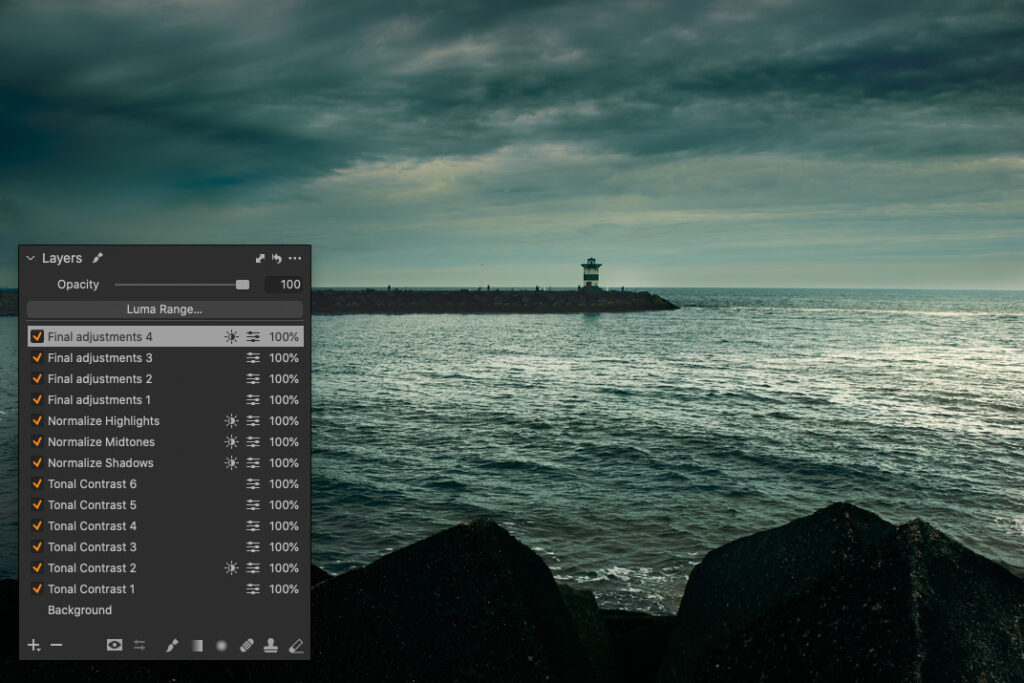The height and width of the screenshot is (683, 1024).
Task: Adjust the layer Opacity slider
Action: [182, 285]
